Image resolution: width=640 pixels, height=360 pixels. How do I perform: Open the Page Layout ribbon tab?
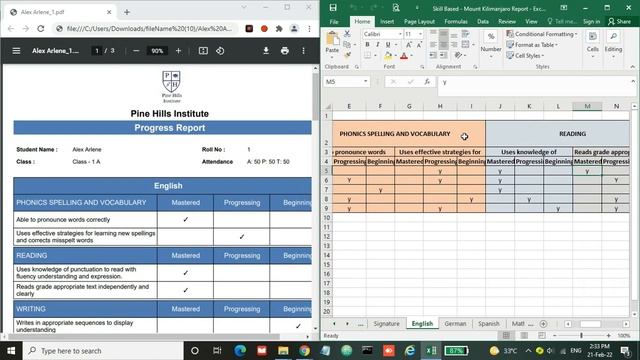(x=419, y=21)
